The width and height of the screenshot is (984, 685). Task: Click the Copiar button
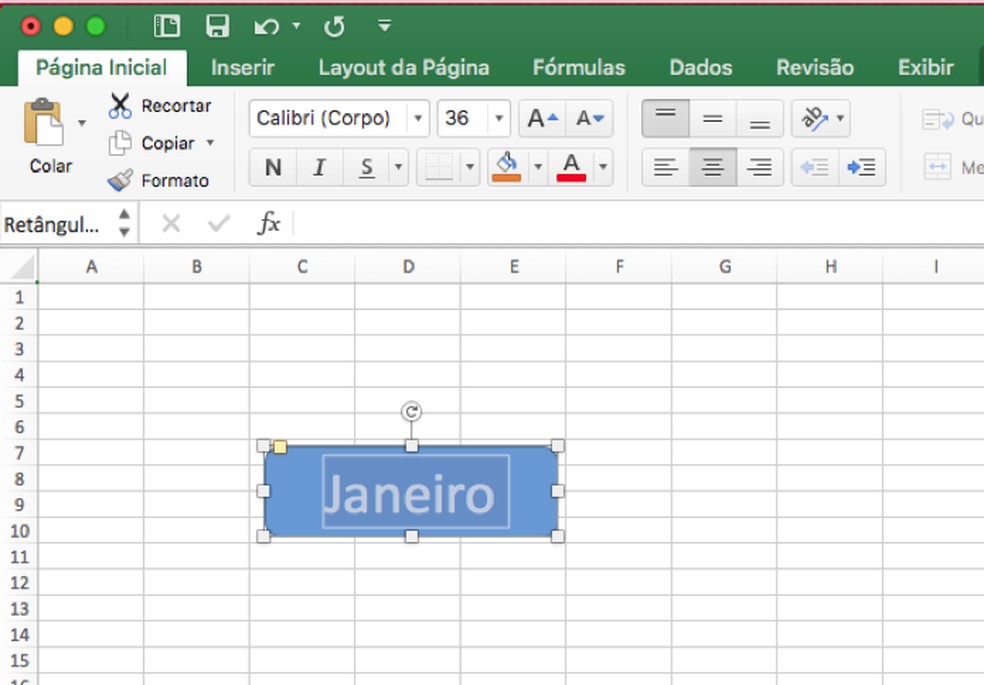click(152, 143)
